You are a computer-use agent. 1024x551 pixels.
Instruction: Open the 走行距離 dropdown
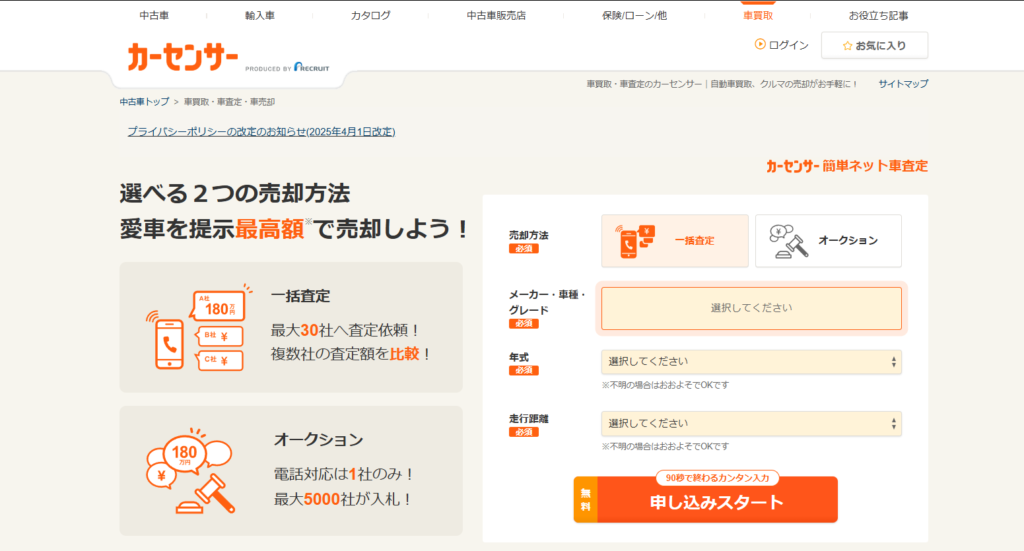pyautogui.click(x=751, y=423)
